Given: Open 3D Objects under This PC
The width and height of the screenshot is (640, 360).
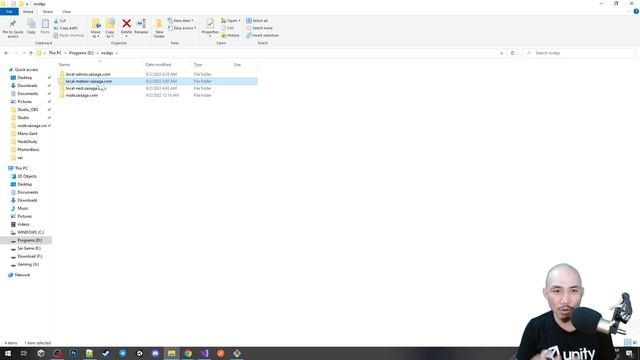Looking at the screenshot, I should tap(27, 176).
